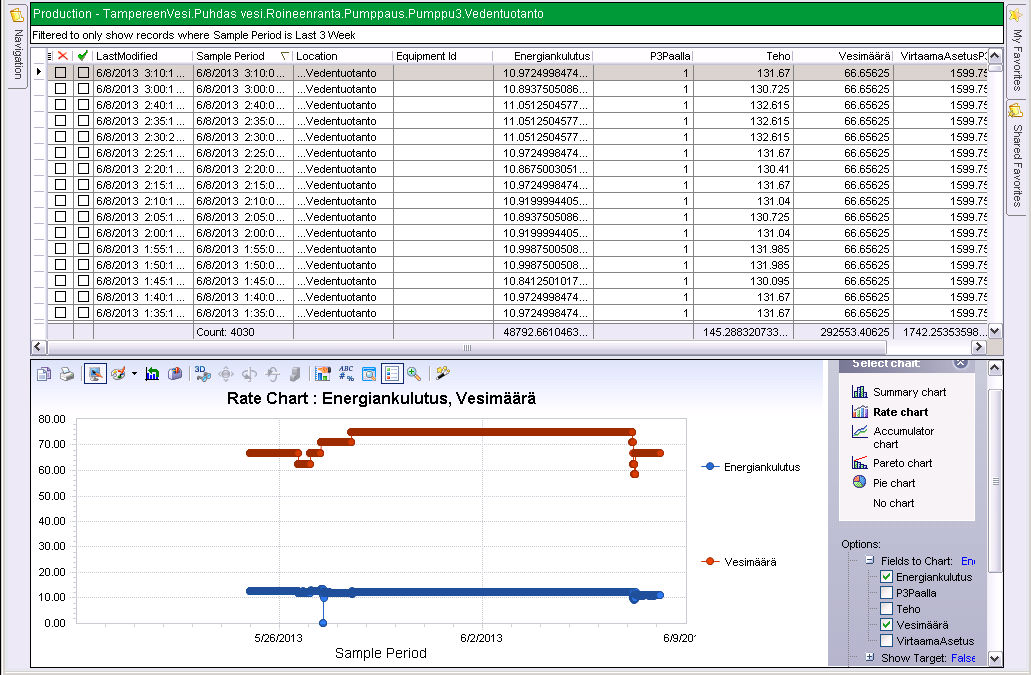The height and width of the screenshot is (675, 1031).
Task: Sort by Location column header
Action: 343,56
